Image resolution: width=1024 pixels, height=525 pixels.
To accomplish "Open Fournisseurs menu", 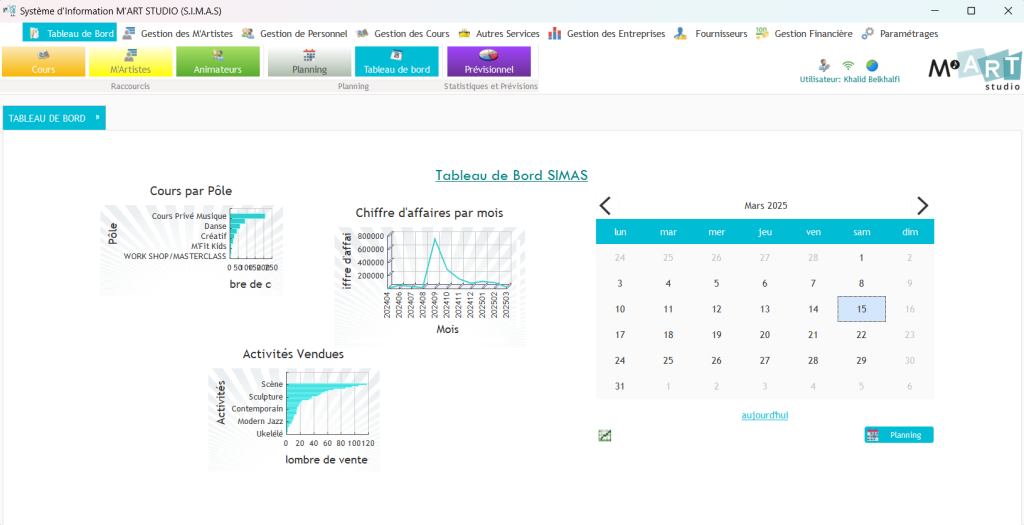I will 711,33.
